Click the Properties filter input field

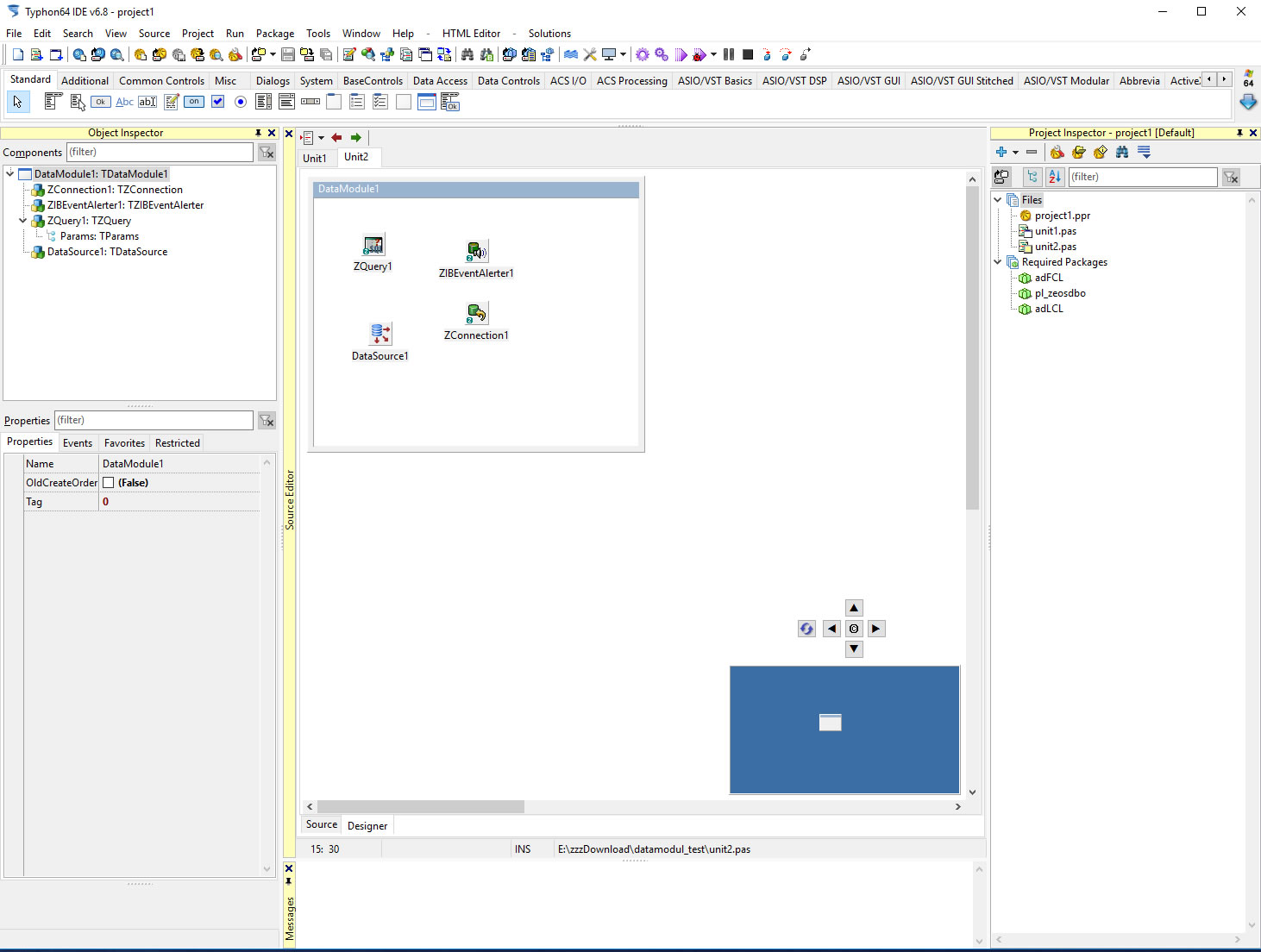154,420
